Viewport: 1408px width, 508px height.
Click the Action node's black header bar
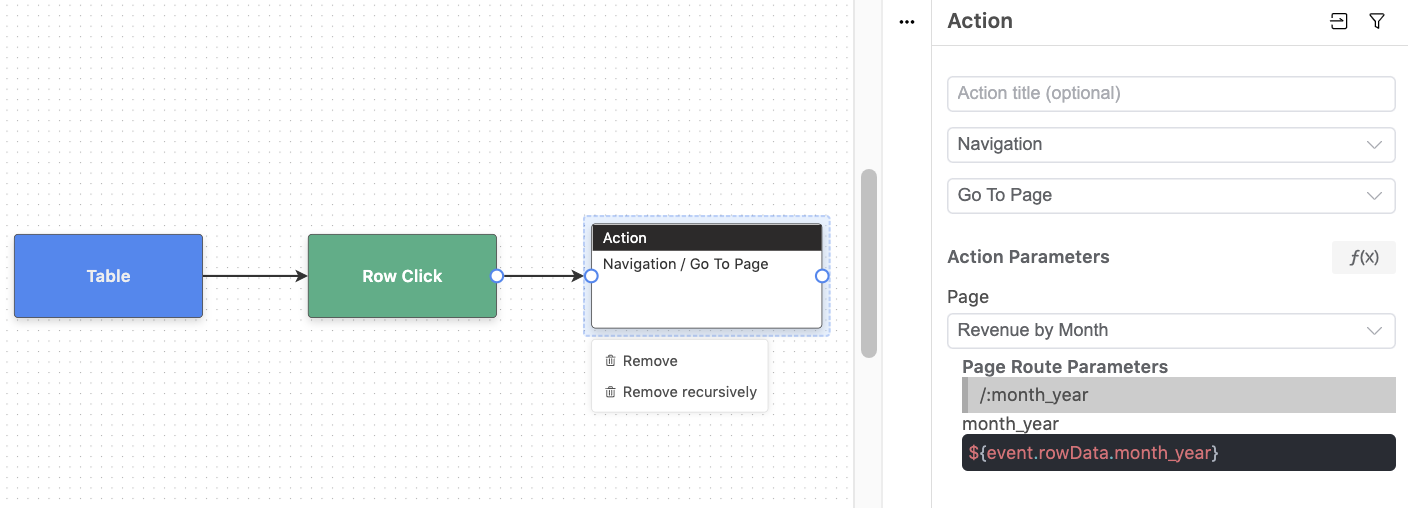tap(706, 238)
